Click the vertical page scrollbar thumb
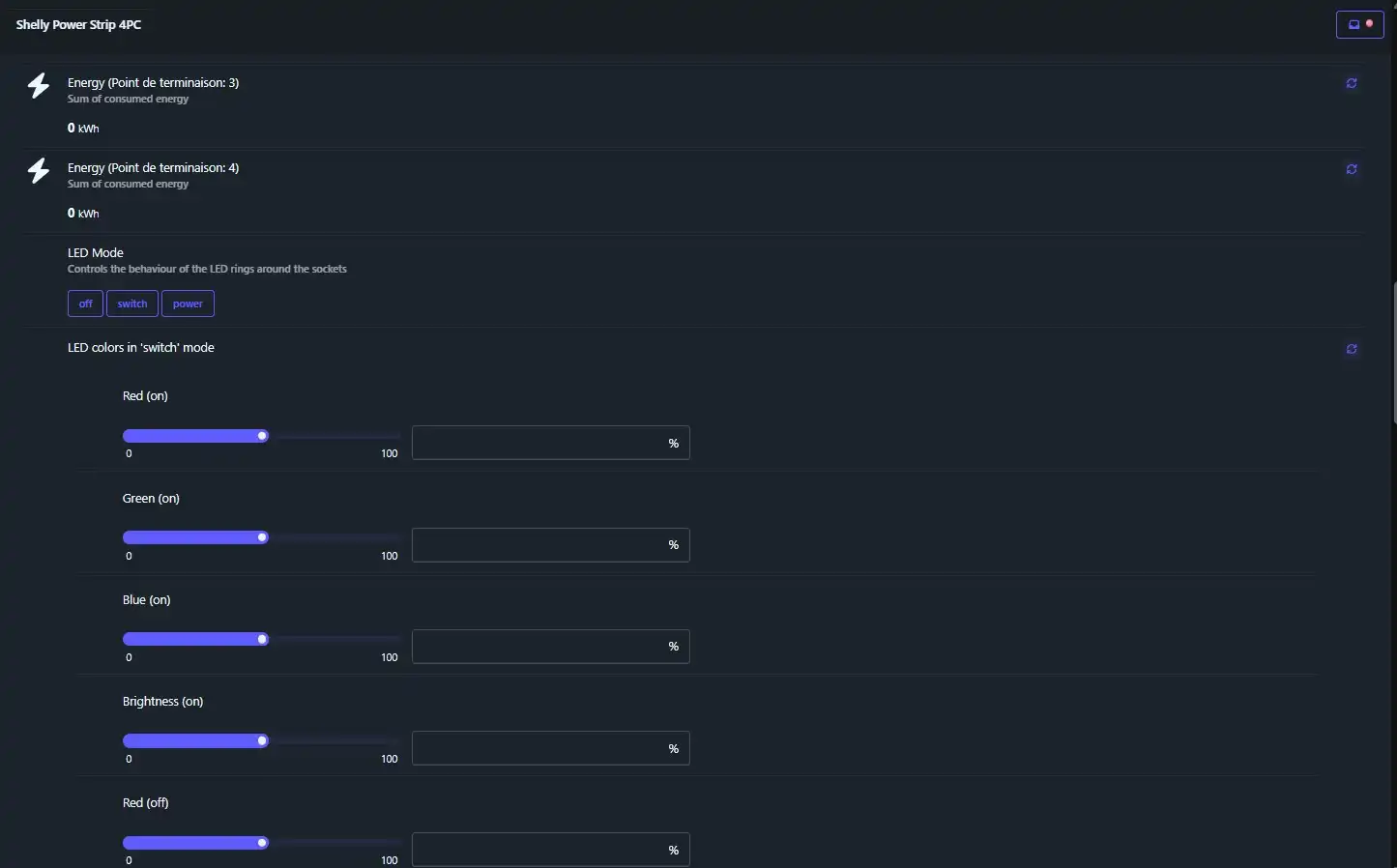 [x=1393, y=353]
